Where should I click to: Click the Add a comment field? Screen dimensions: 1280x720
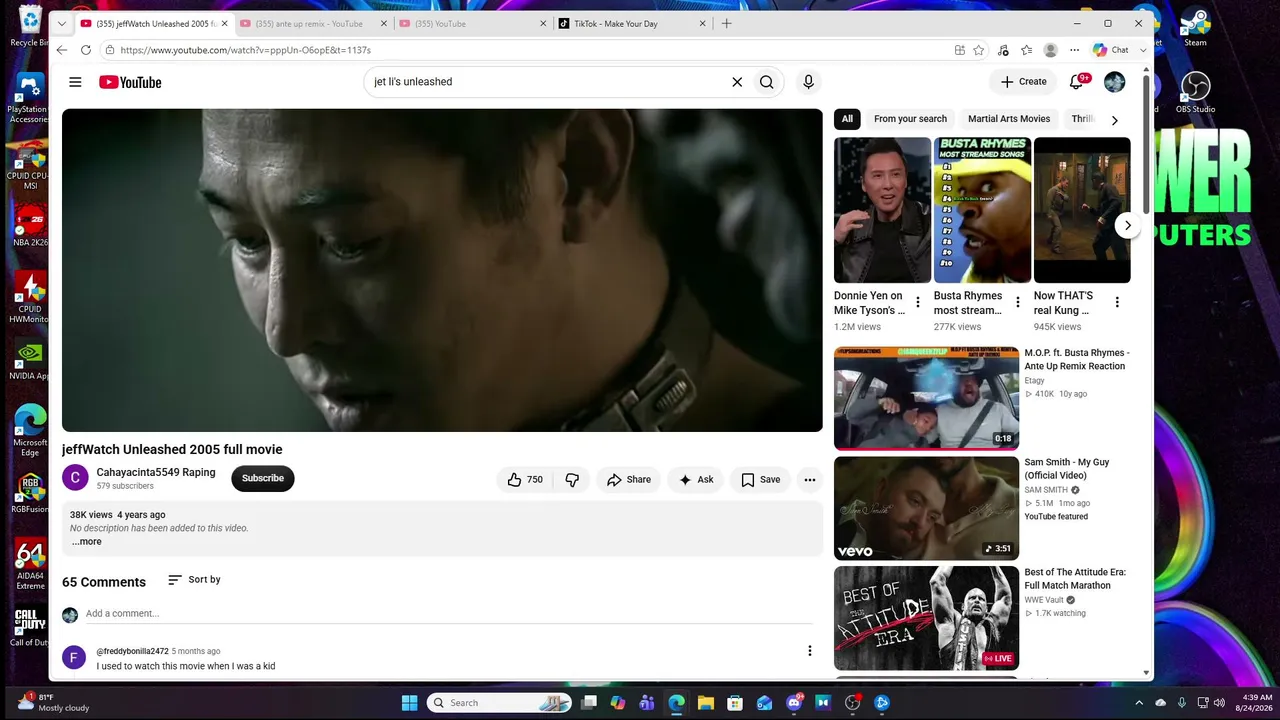point(449,614)
